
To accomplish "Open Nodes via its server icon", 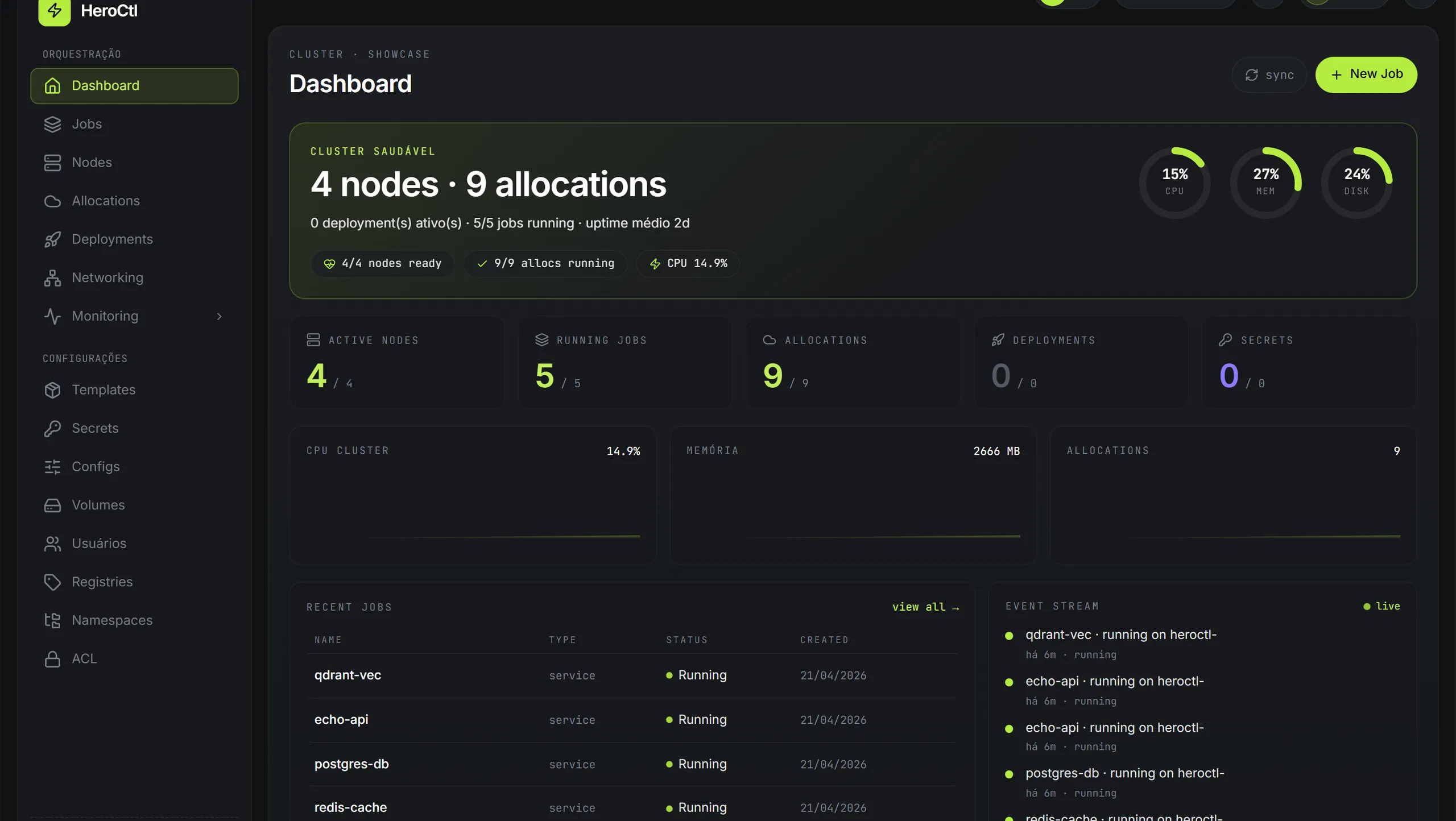I will (52, 163).
